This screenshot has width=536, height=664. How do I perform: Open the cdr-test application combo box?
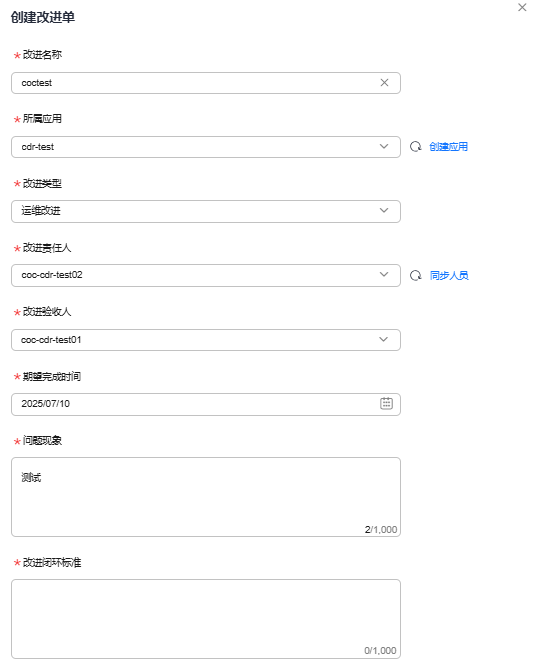(206, 147)
